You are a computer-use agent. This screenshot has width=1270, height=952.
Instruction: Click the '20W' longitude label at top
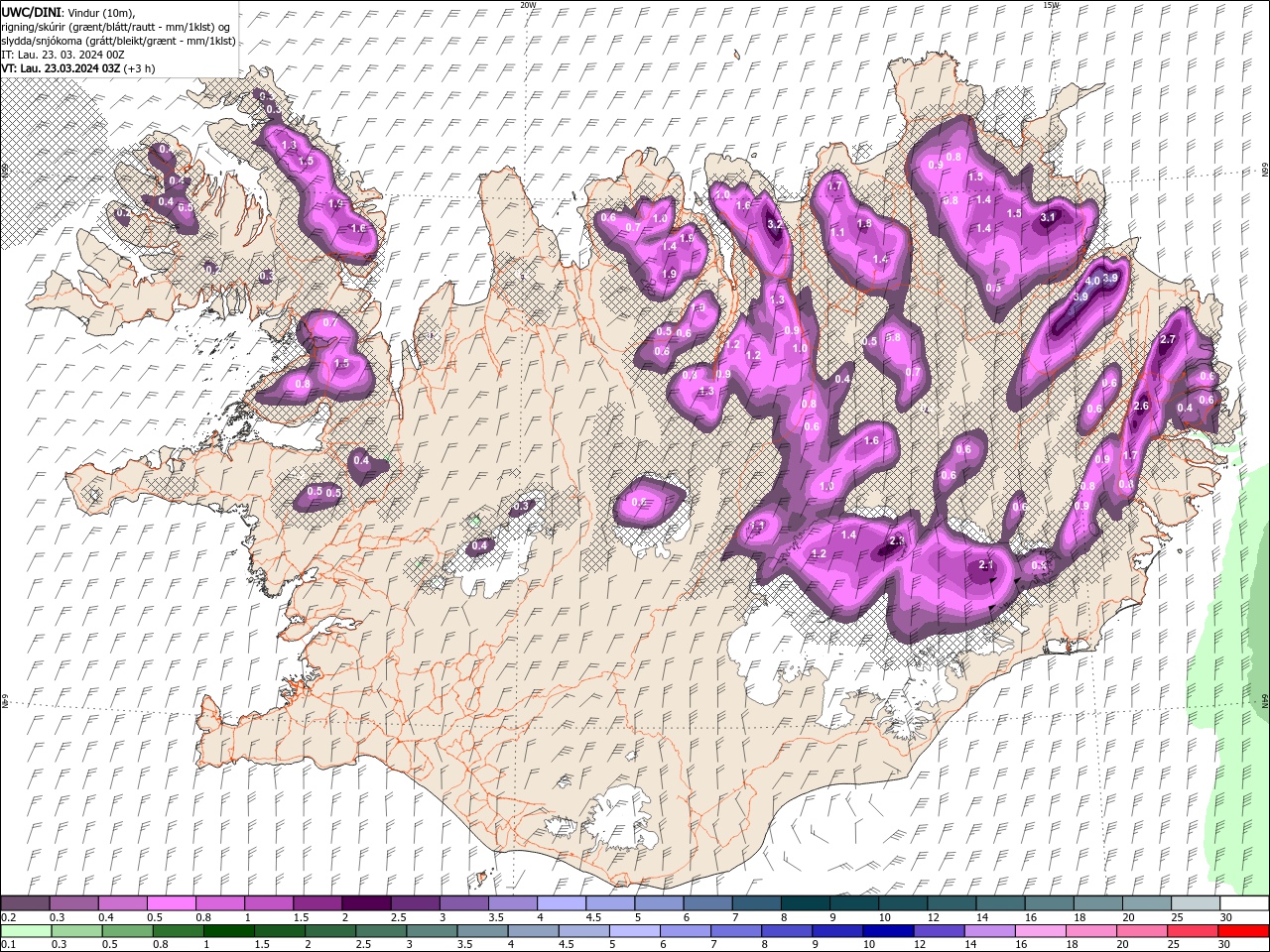point(528,5)
